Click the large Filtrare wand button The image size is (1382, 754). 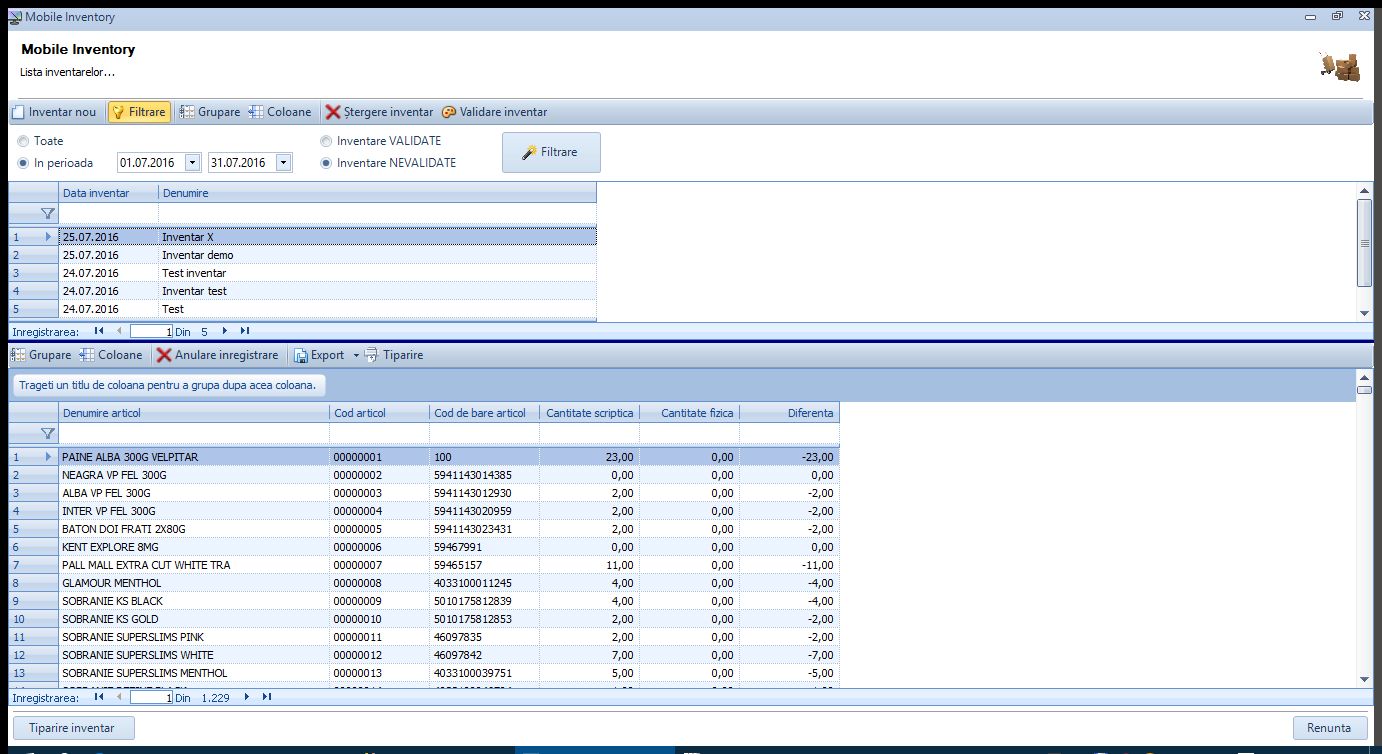(551, 152)
